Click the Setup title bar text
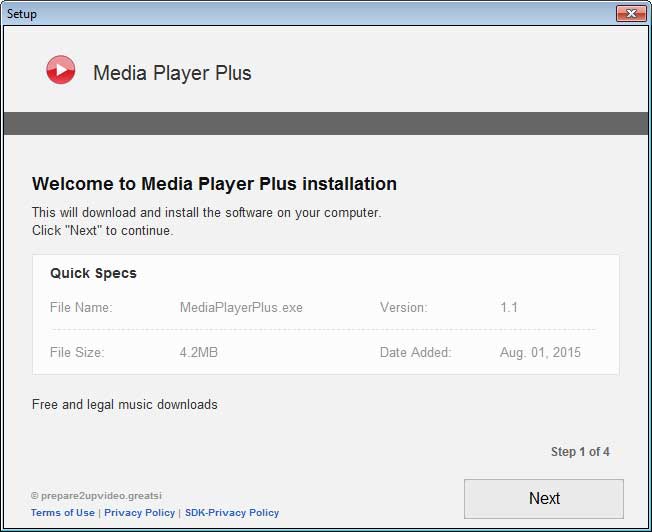Image resolution: width=652 pixels, height=532 pixels. click(x=23, y=14)
